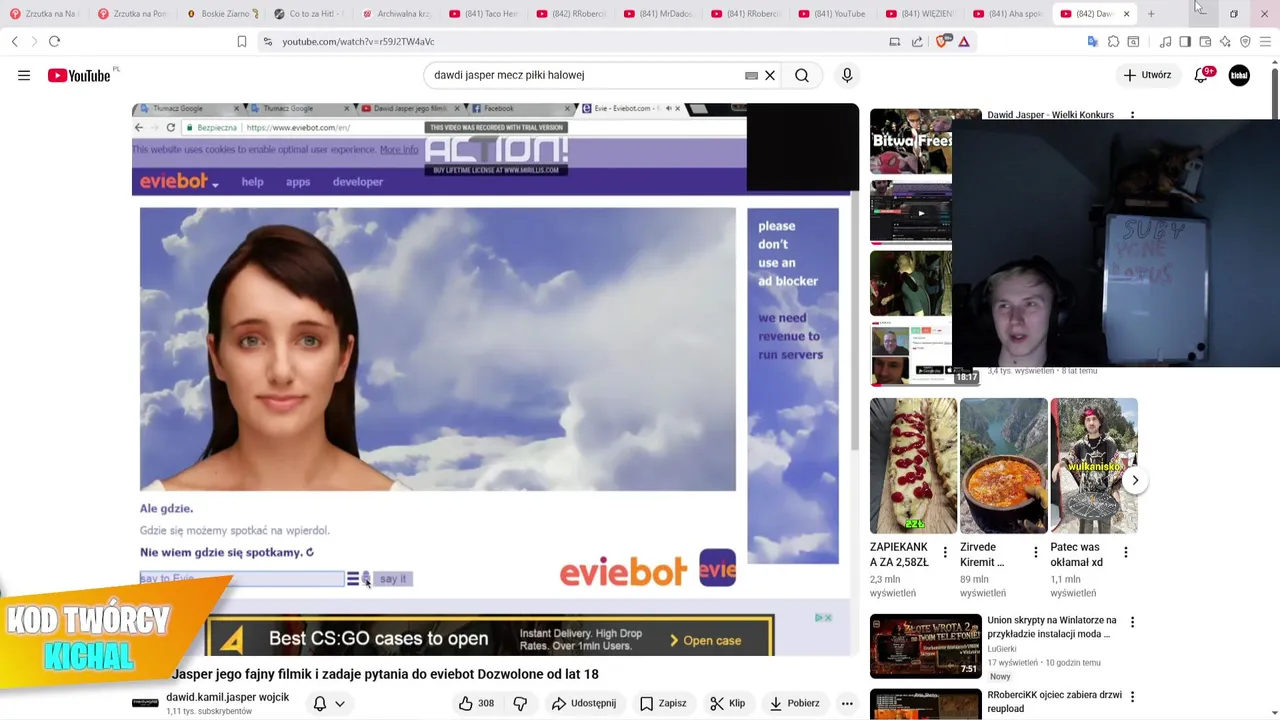Toggle the browser sidebar panel icon
The image size is (1280, 720).
(1185, 41)
